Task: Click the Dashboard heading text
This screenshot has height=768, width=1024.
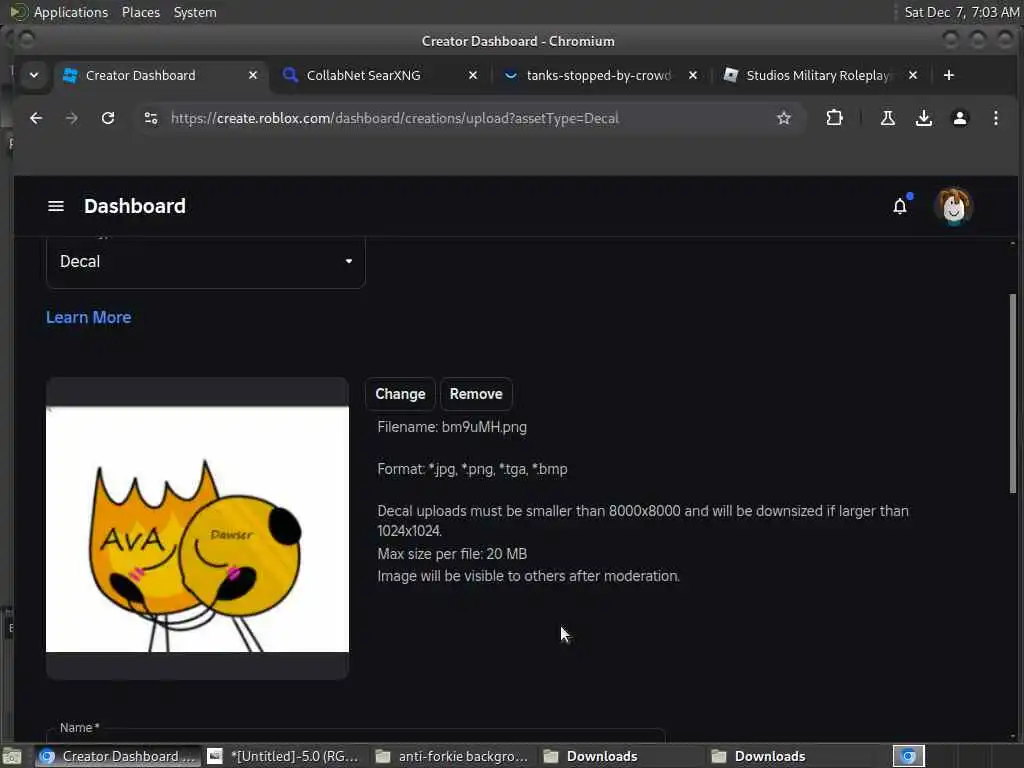Action: click(x=135, y=206)
